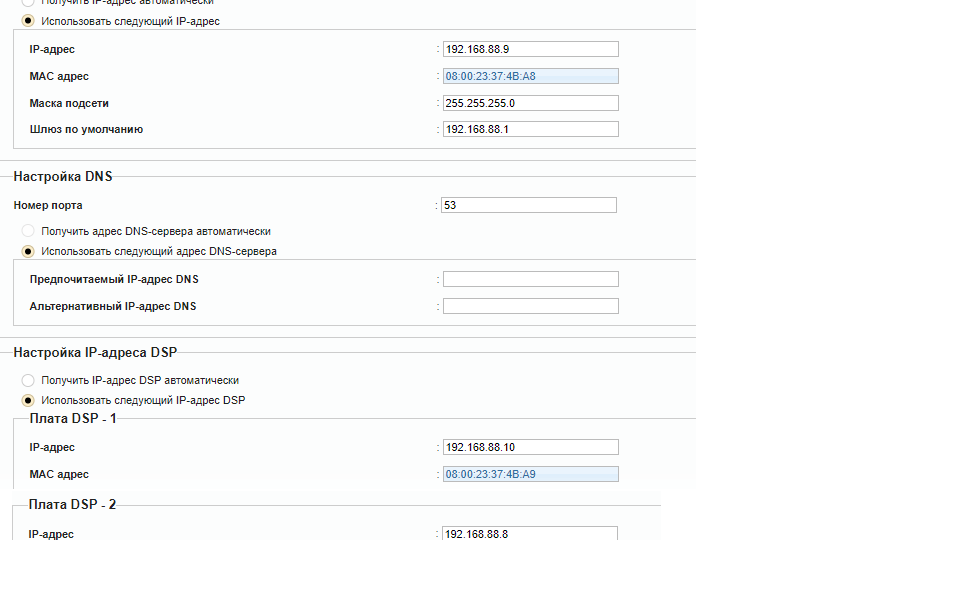Click the 'Настройка DNS' section heading

[x=63, y=177]
